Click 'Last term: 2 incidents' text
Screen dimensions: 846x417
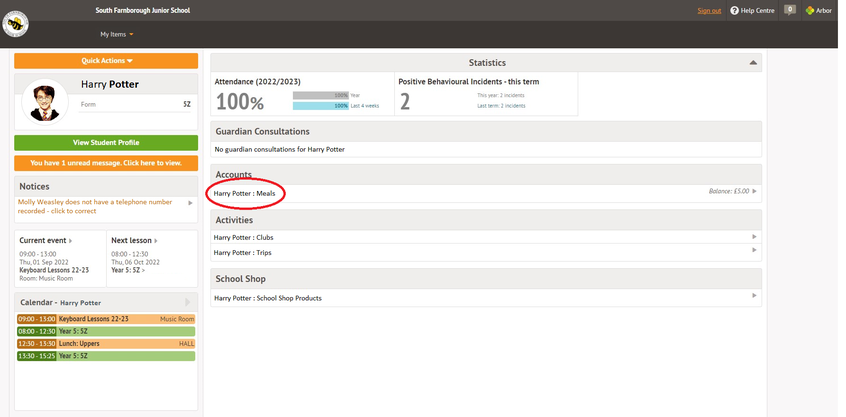501,106
